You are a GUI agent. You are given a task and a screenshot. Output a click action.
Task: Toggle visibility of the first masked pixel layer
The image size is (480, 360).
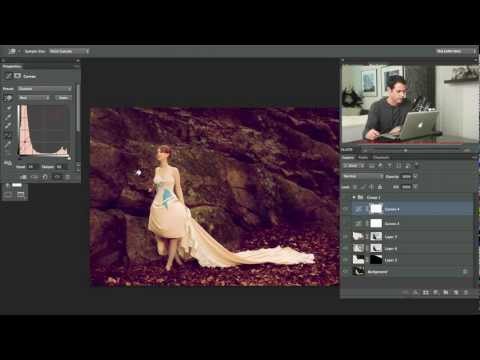346,236
